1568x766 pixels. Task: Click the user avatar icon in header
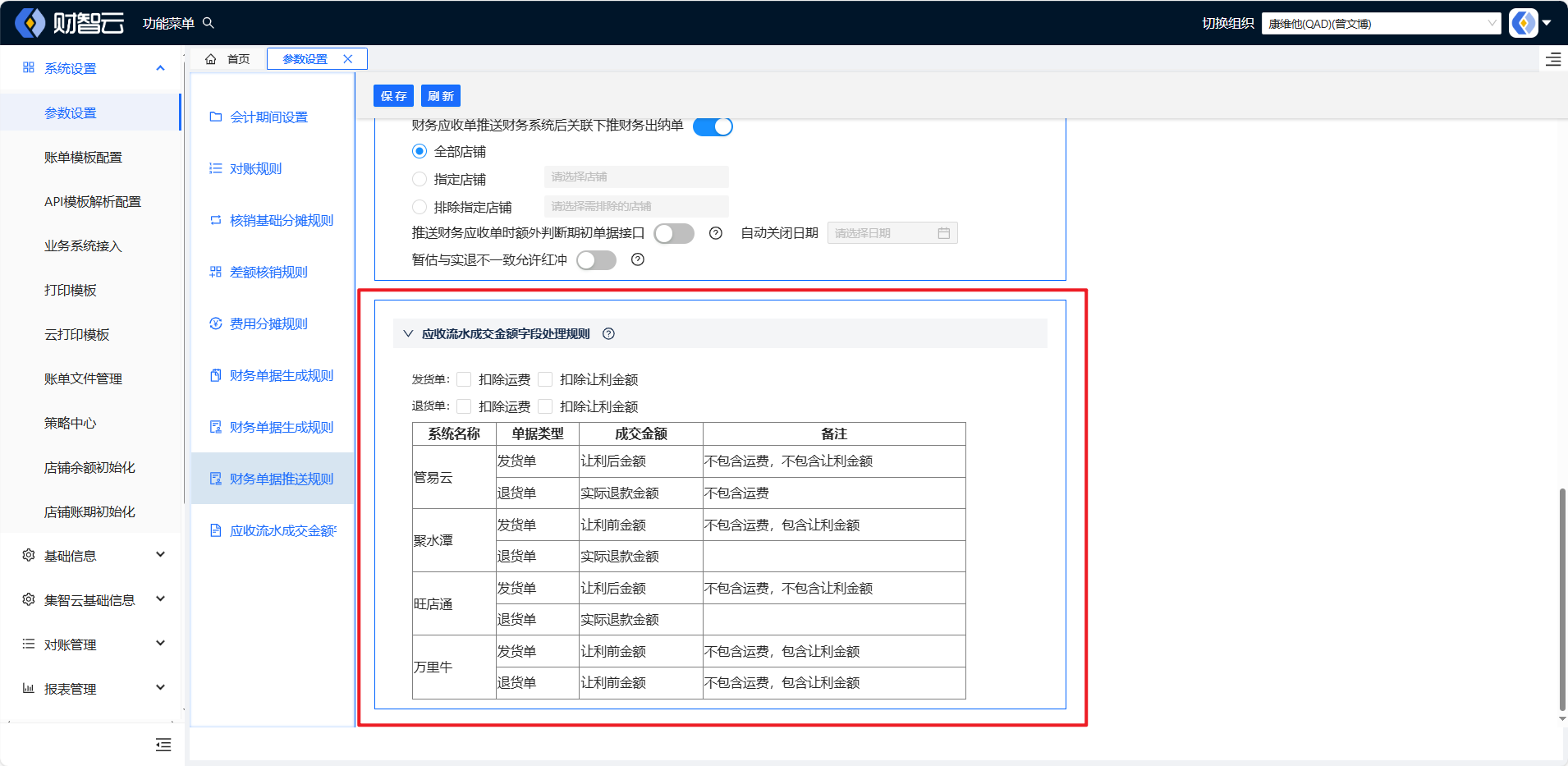(x=1524, y=23)
